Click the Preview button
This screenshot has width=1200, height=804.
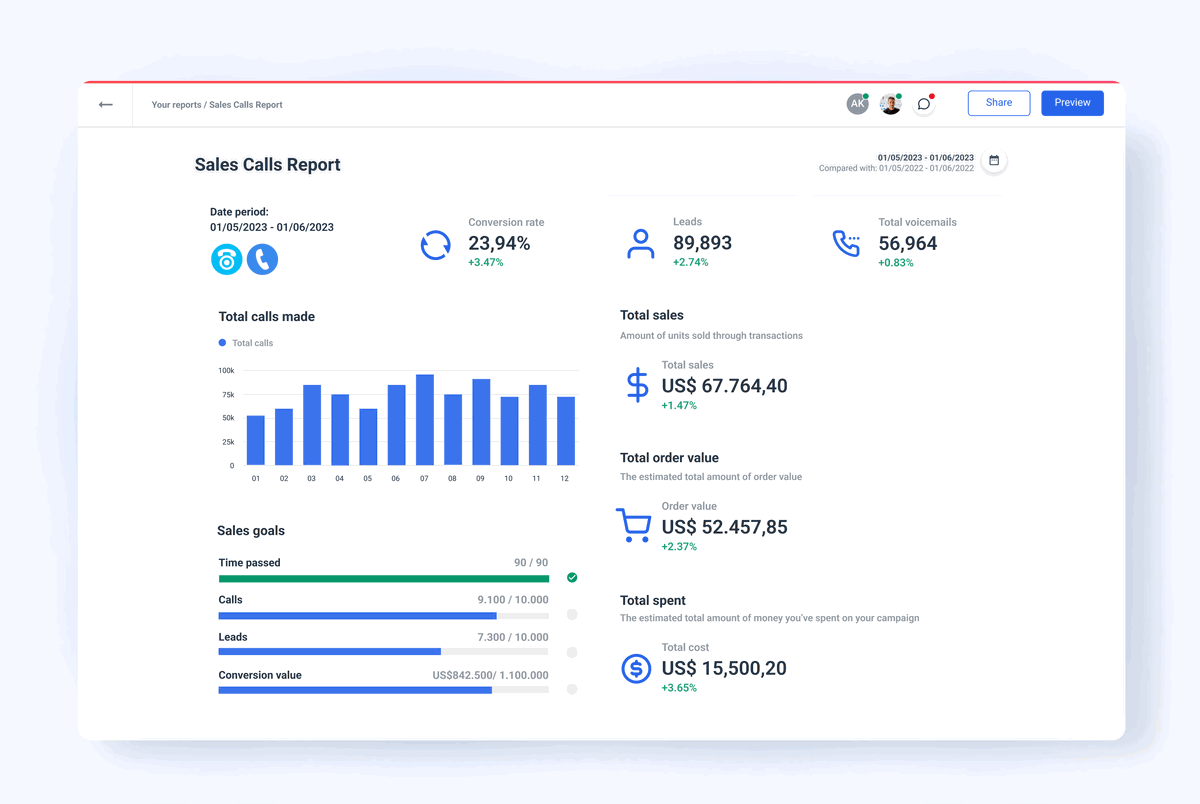pyautogui.click(x=1072, y=102)
